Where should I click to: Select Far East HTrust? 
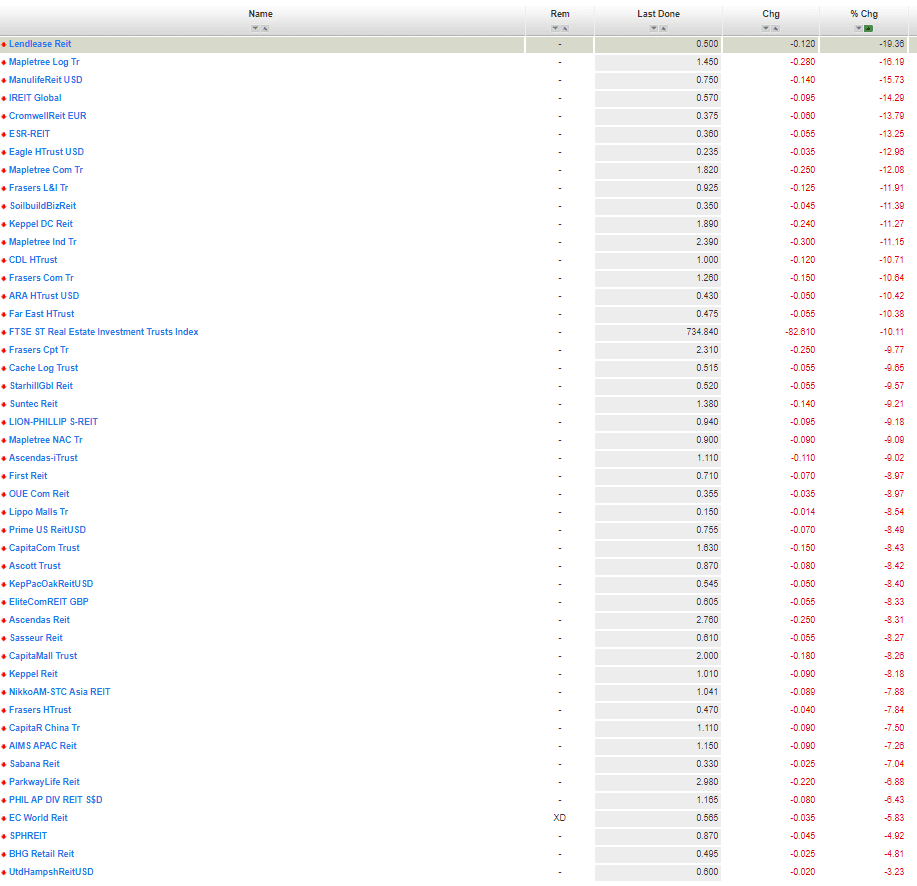pyautogui.click(x=42, y=314)
